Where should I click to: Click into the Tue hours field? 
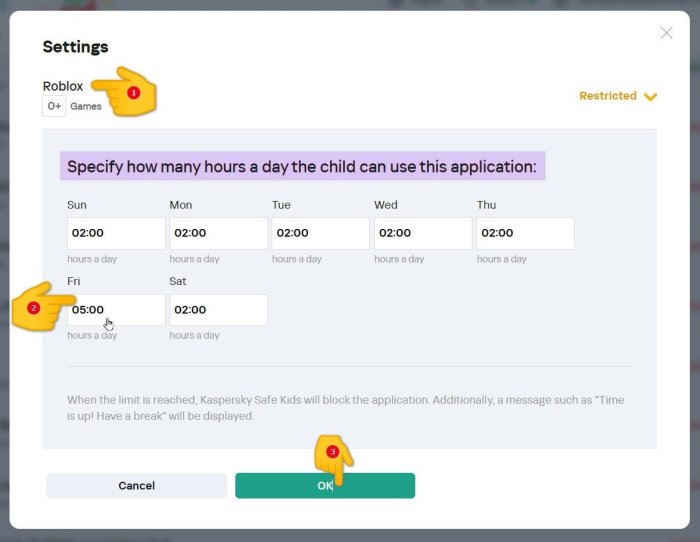pos(320,233)
